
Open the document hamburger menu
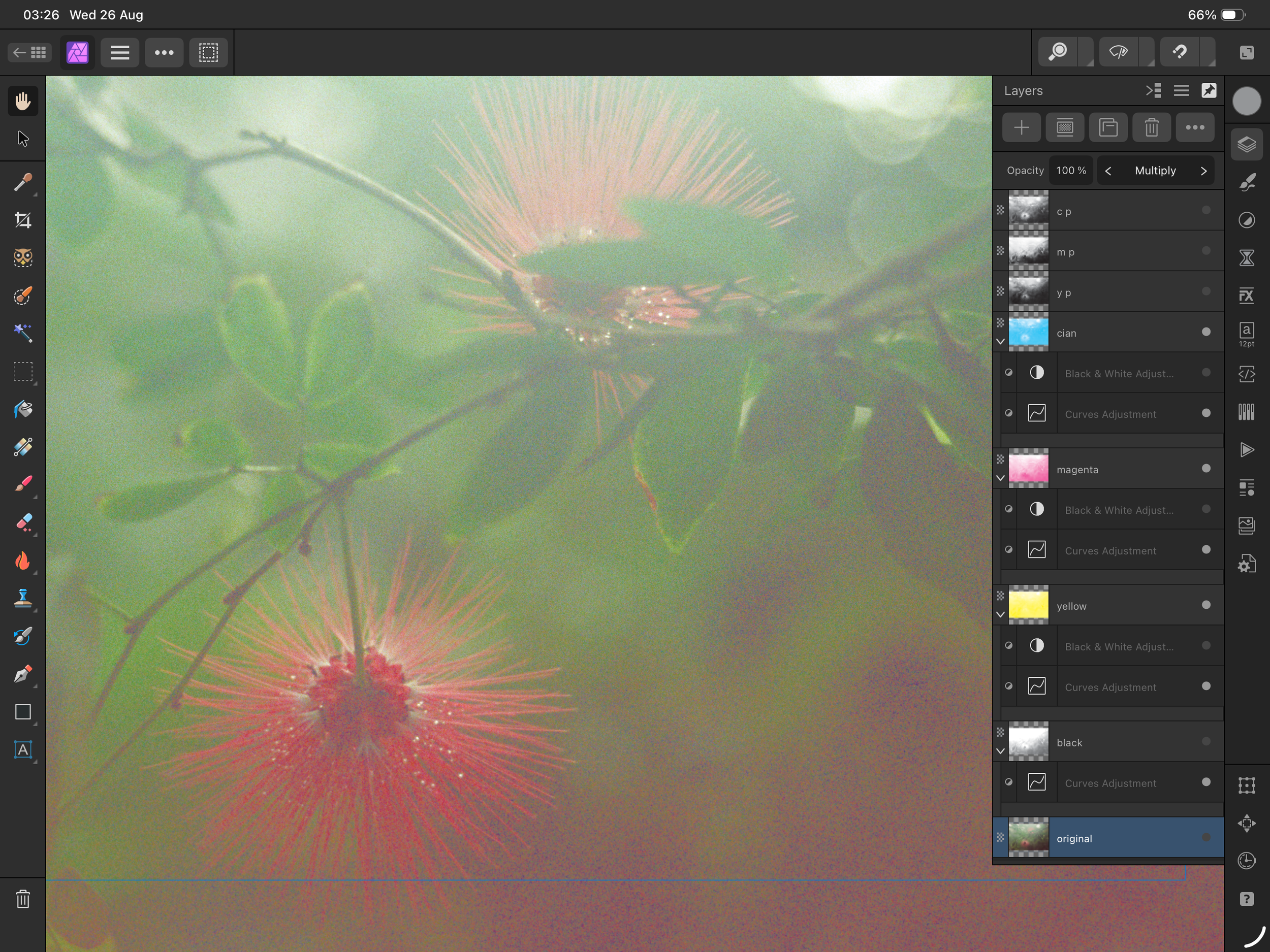click(x=120, y=53)
